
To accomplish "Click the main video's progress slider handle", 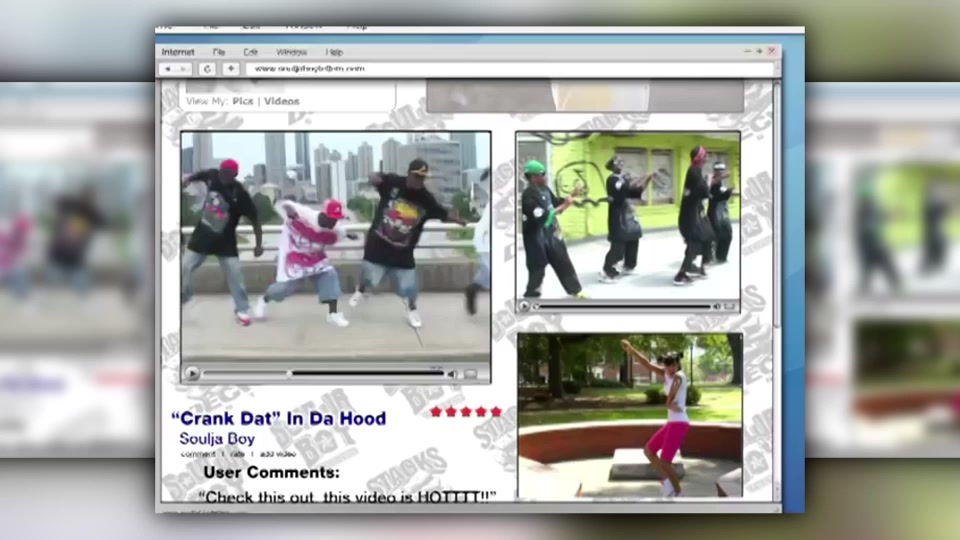I will coord(289,373).
